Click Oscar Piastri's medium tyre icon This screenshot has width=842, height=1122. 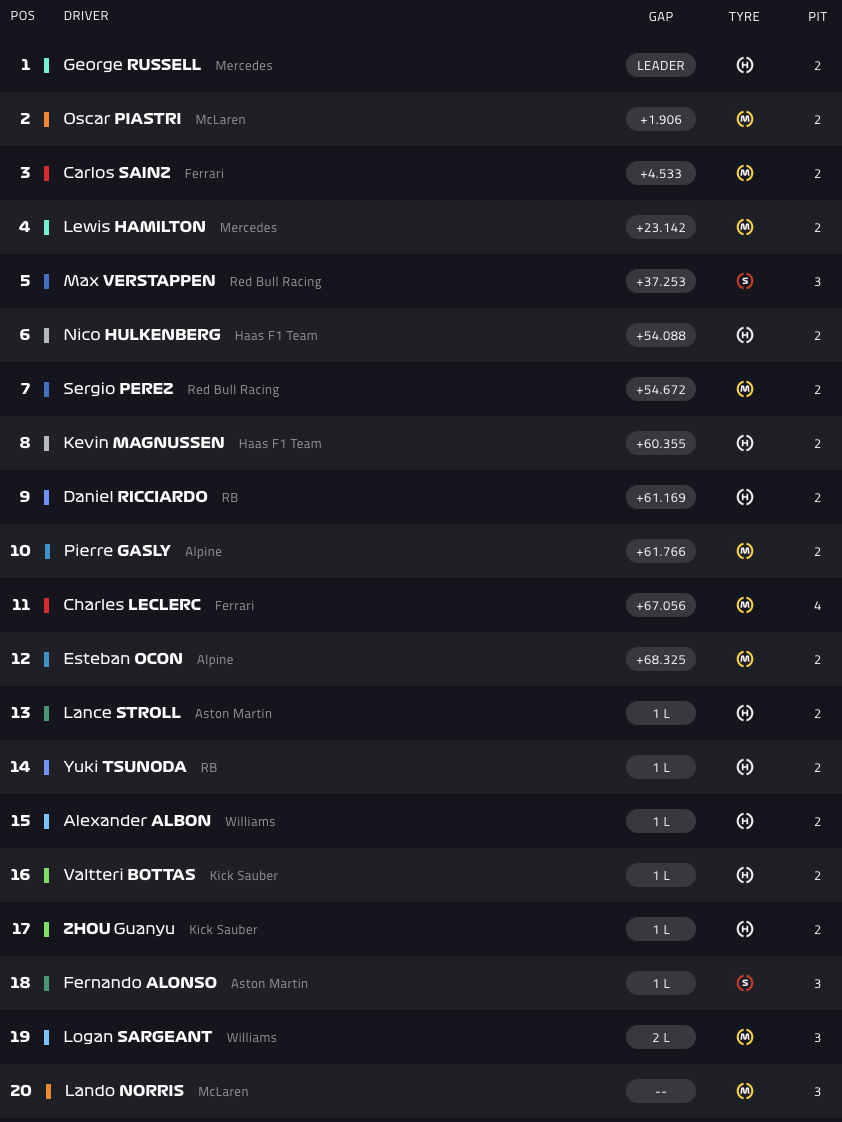click(744, 119)
